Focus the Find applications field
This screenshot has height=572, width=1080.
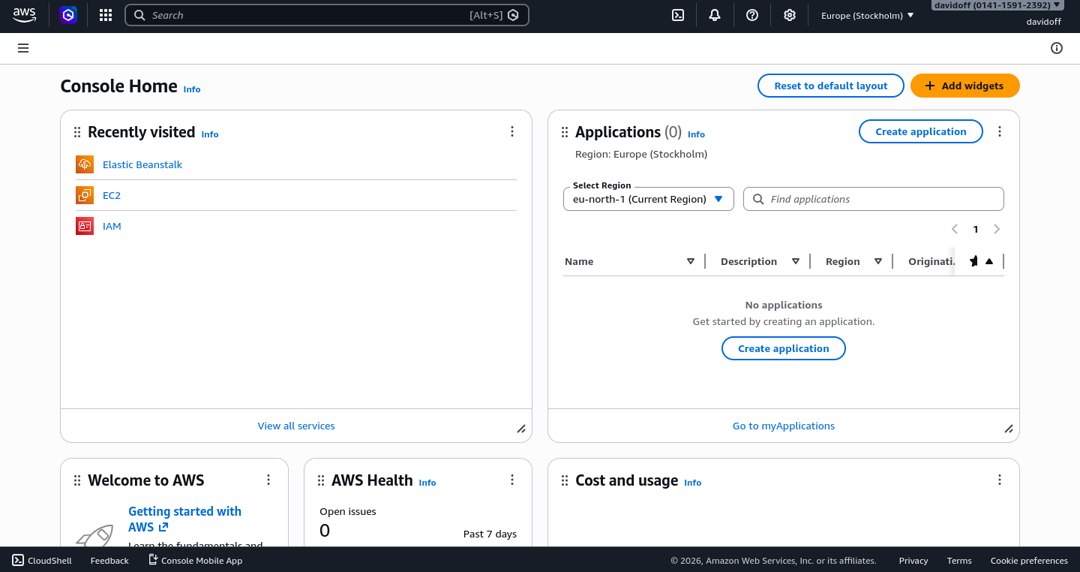[873, 199]
